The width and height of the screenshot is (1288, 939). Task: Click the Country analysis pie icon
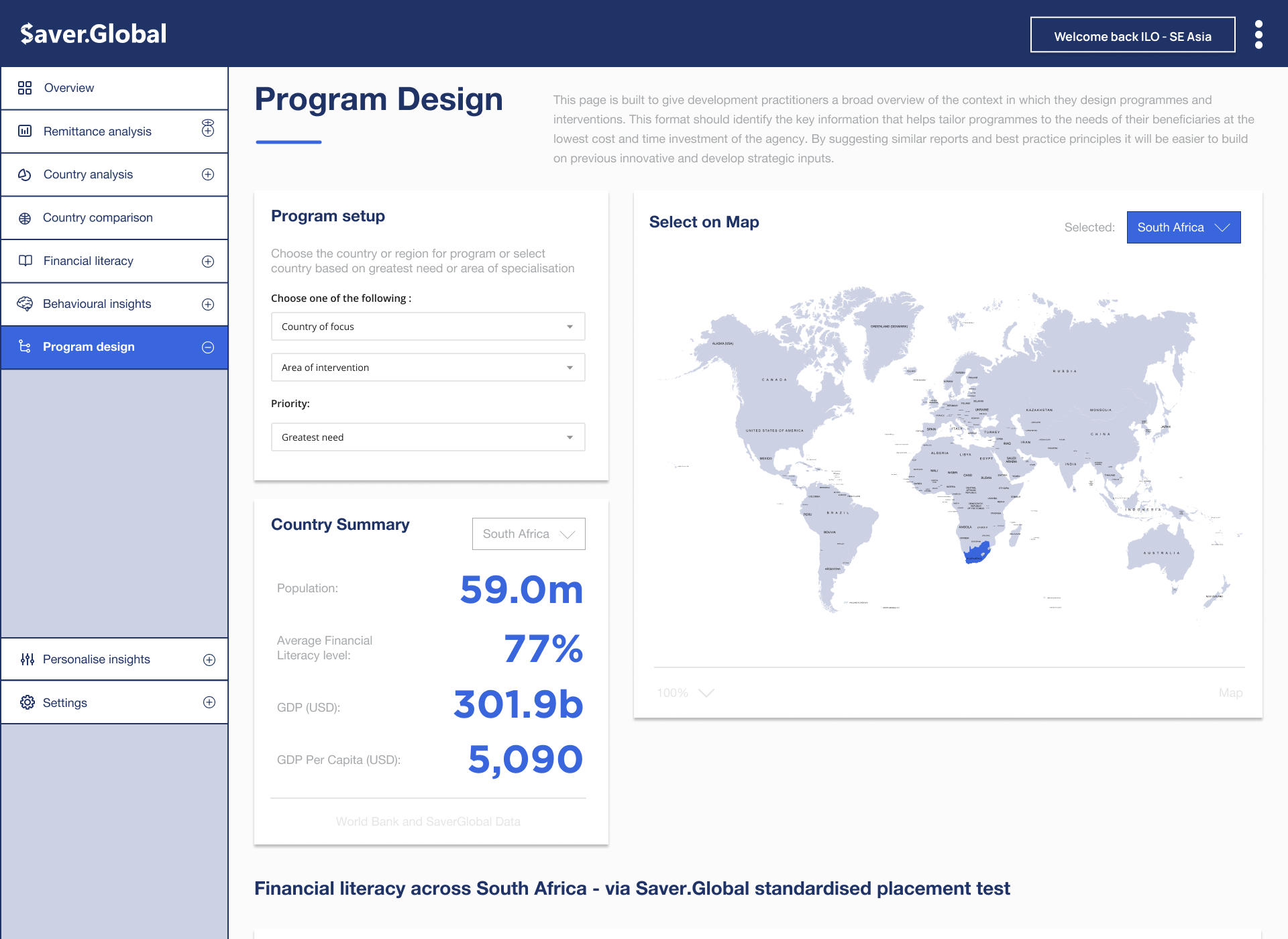tap(25, 174)
